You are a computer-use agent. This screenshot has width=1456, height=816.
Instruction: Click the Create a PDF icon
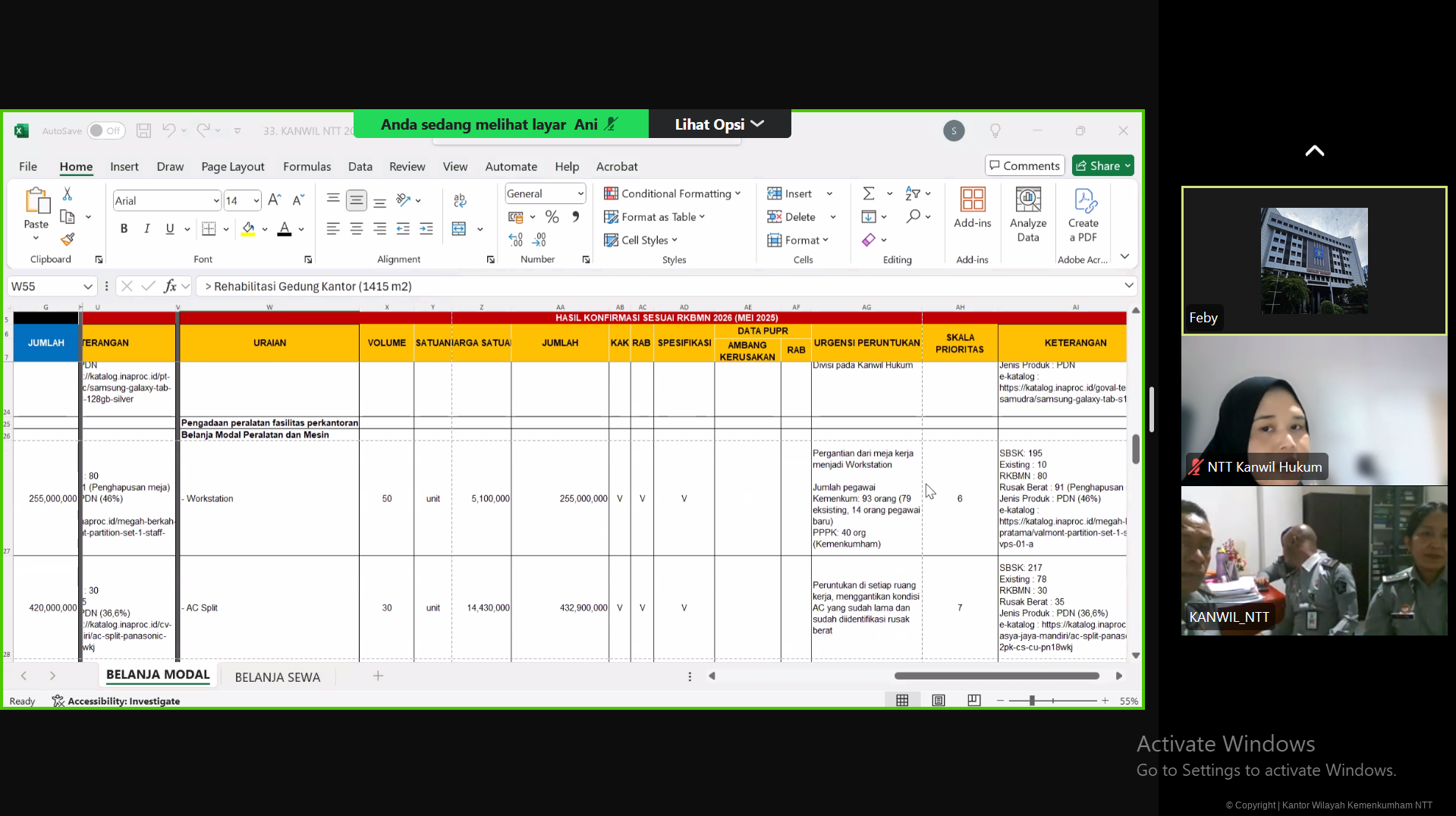point(1083,215)
